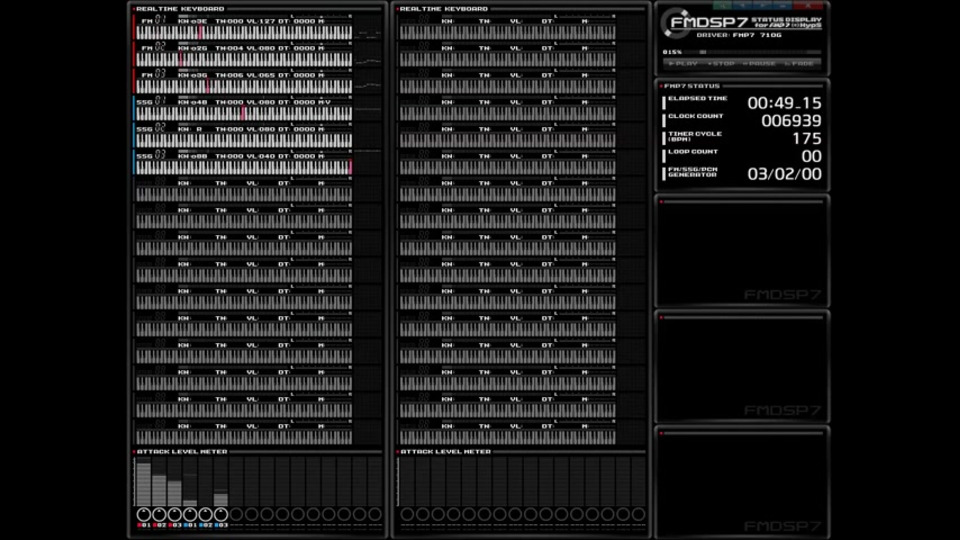Viewport: 960px width, 540px height.
Task: Click the SSG 03 channel piano keyboard
Action: click(x=244, y=167)
